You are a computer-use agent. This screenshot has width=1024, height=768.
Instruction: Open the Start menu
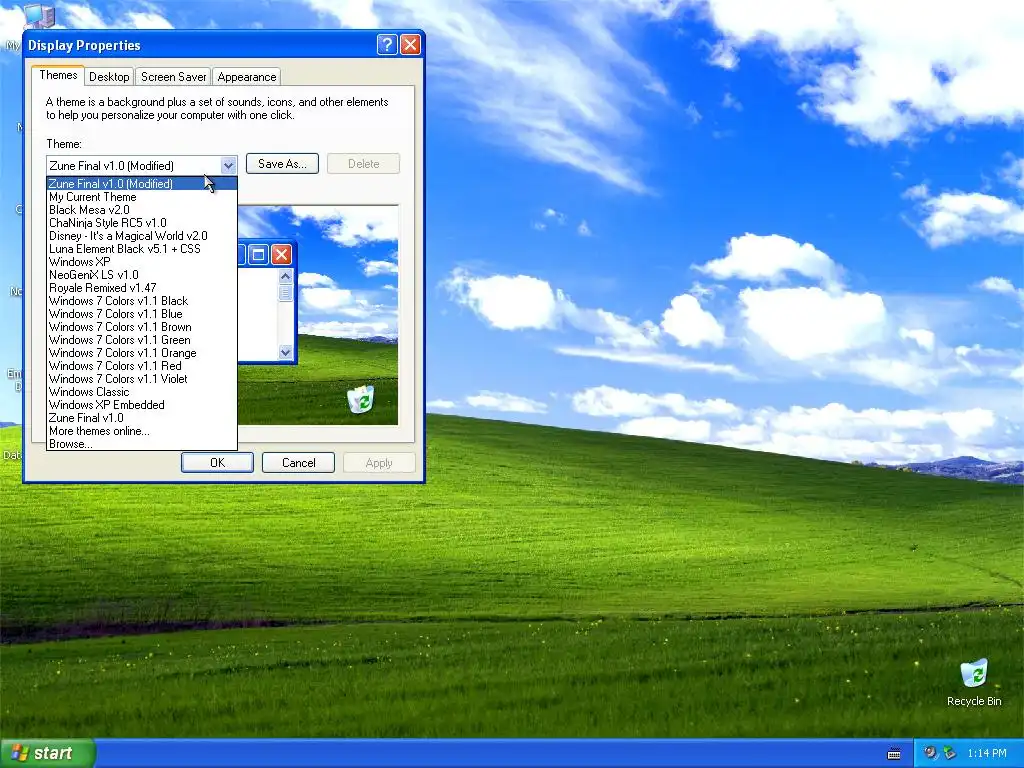[x=48, y=753]
